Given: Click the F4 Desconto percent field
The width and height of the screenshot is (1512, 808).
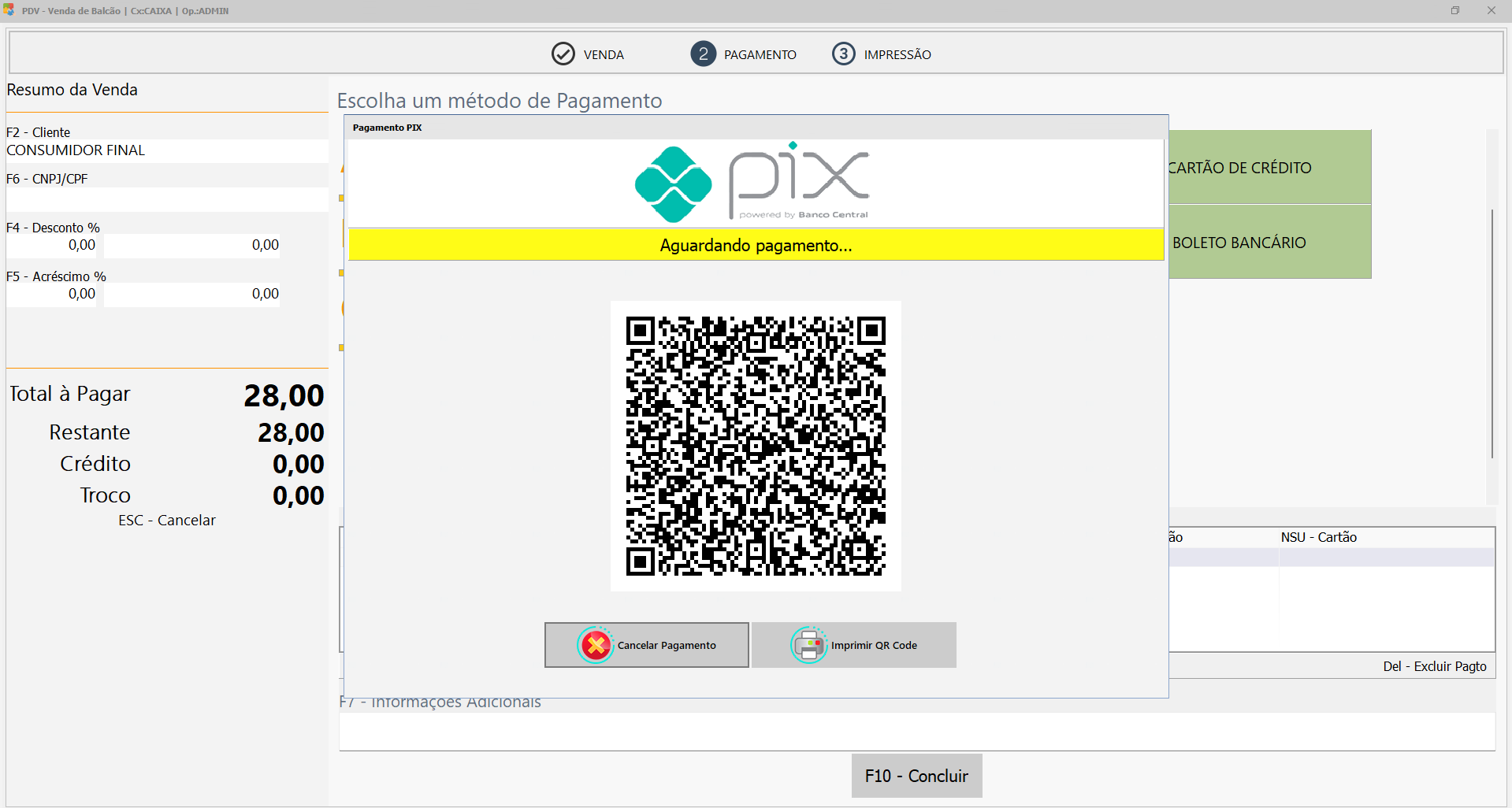Looking at the screenshot, I should coord(52,245).
